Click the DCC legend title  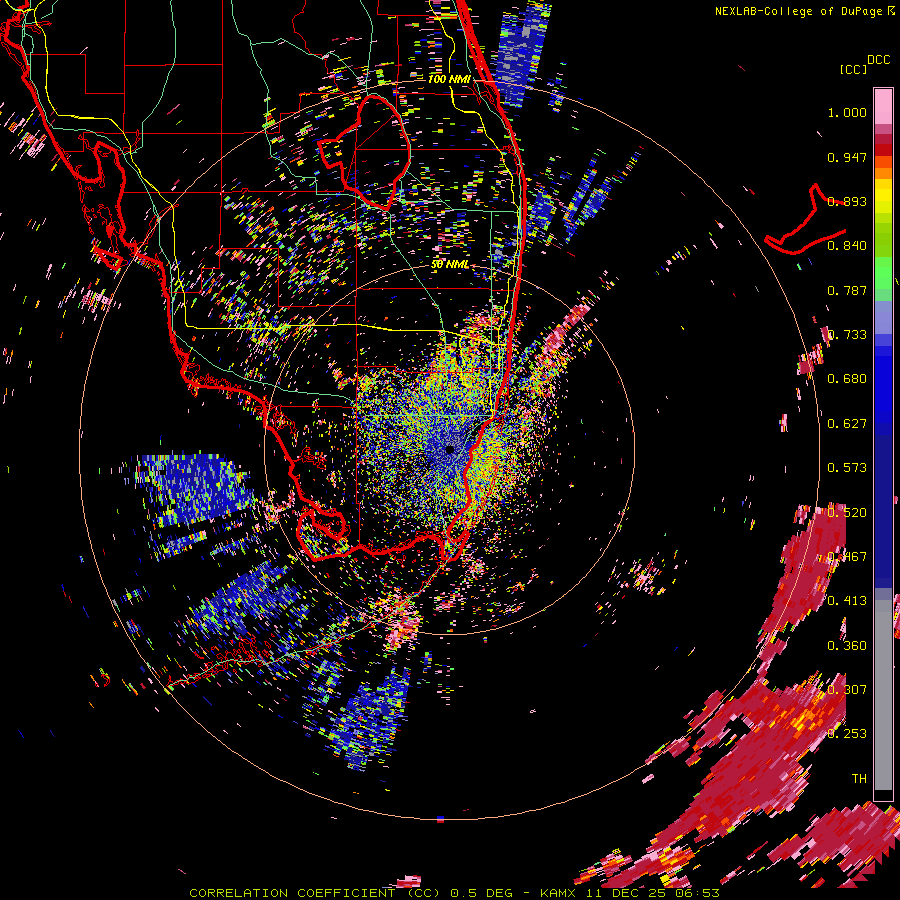tap(878, 60)
